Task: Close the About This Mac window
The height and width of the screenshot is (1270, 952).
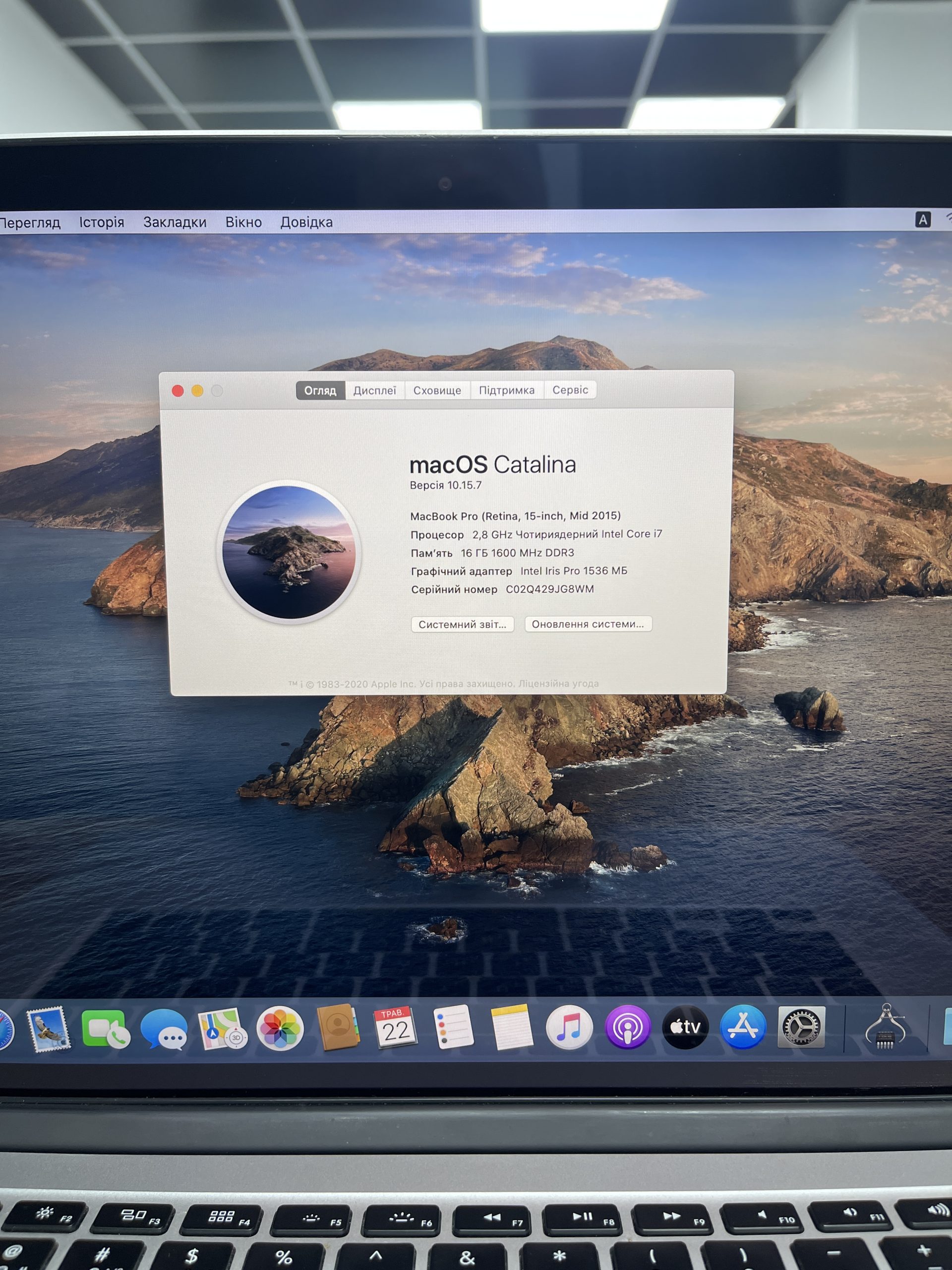Action: pyautogui.click(x=178, y=391)
